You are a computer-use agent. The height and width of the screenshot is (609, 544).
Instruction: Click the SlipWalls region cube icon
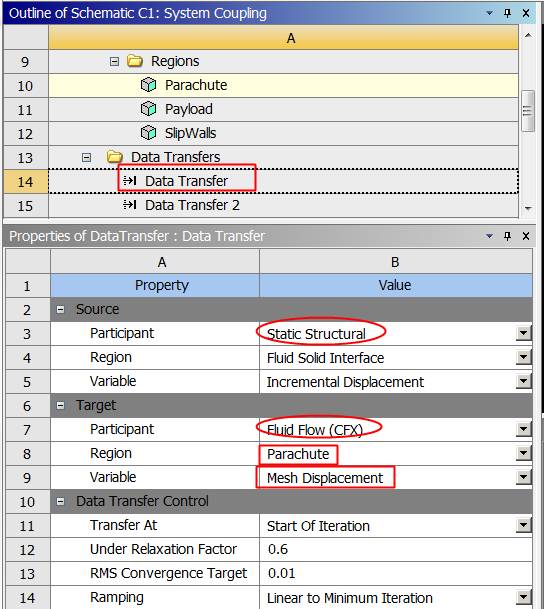148,133
